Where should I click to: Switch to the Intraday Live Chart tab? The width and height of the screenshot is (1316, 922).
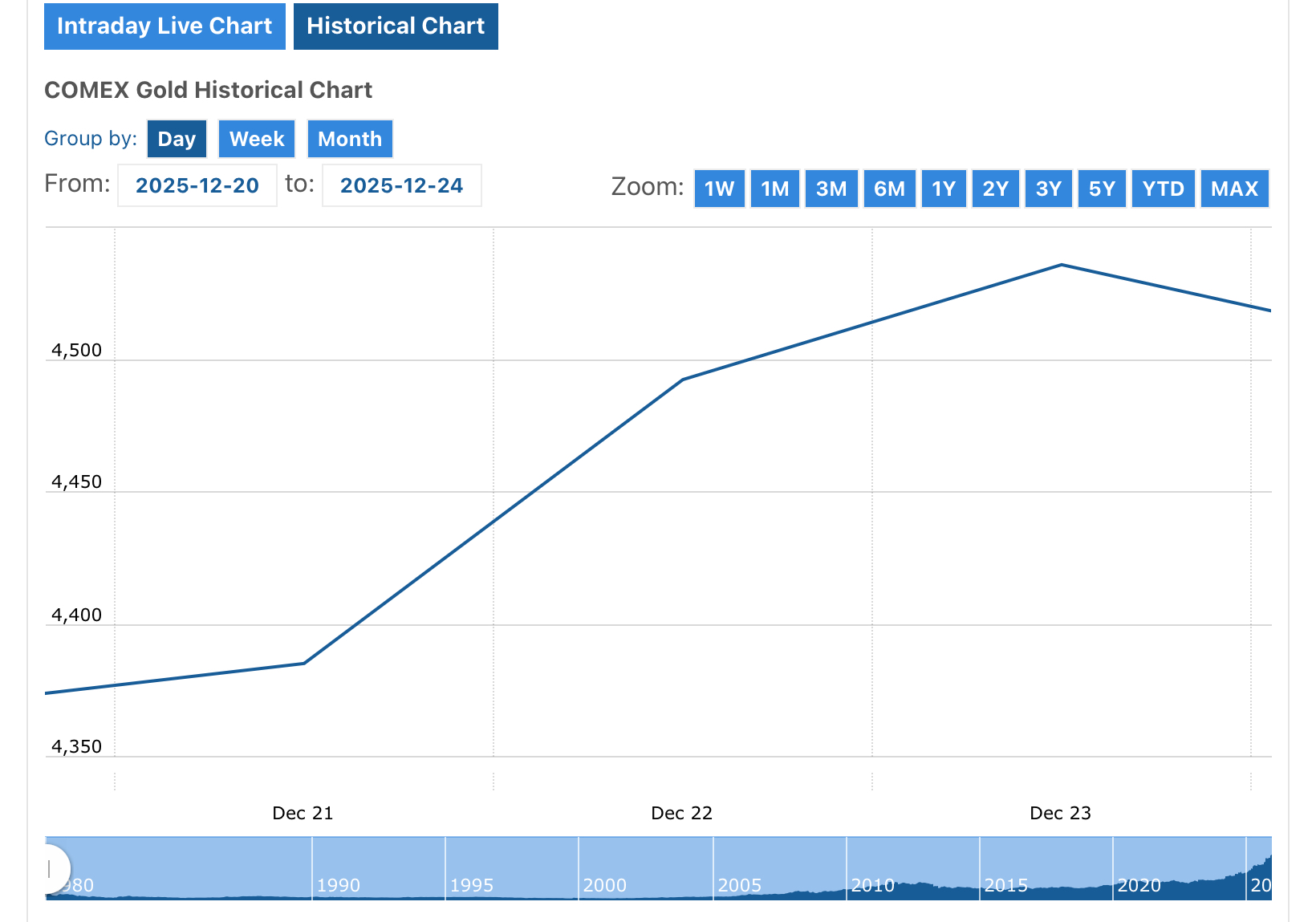pos(164,26)
